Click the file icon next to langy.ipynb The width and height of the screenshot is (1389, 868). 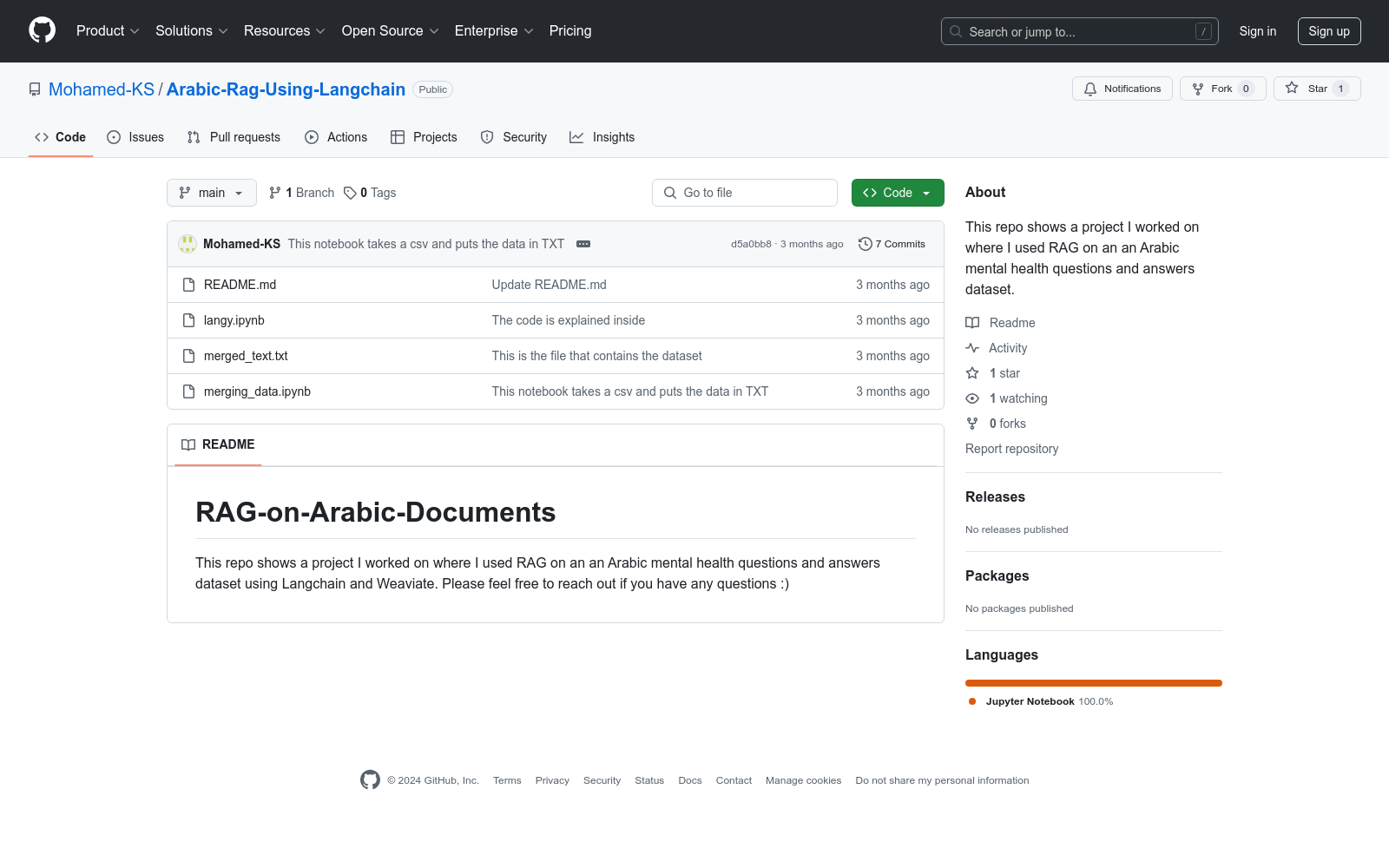pyautogui.click(x=188, y=320)
